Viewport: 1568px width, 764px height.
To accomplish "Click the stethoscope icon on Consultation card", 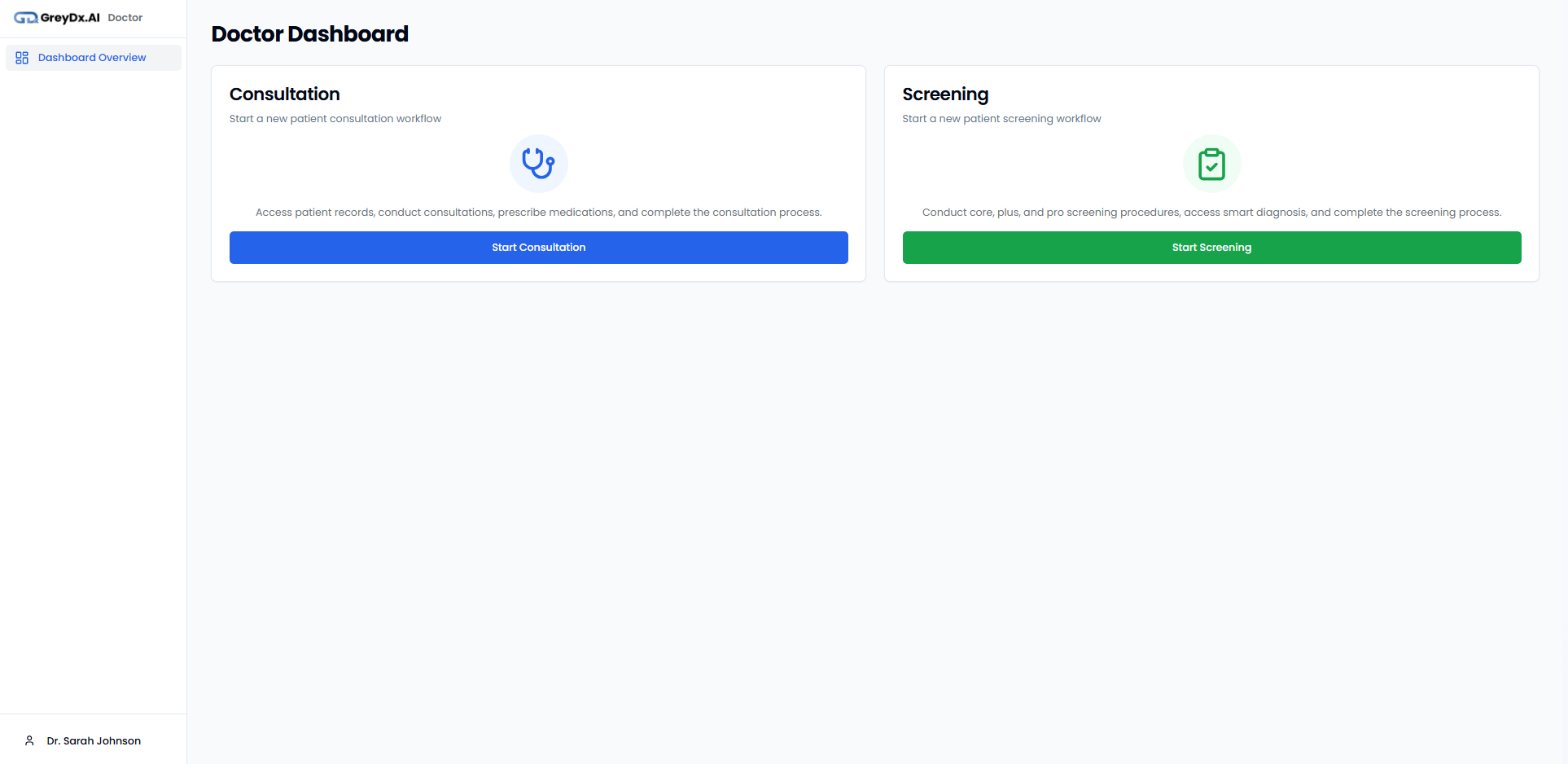I will (538, 163).
